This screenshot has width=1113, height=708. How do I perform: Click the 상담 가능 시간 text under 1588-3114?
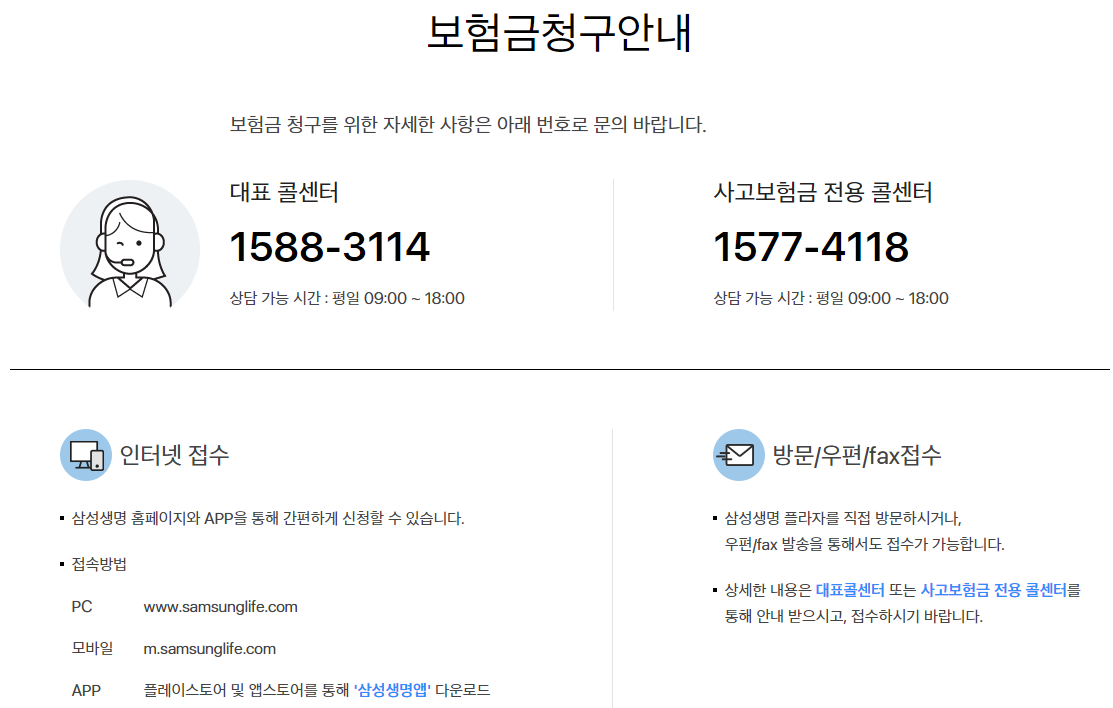(x=347, y=298)
